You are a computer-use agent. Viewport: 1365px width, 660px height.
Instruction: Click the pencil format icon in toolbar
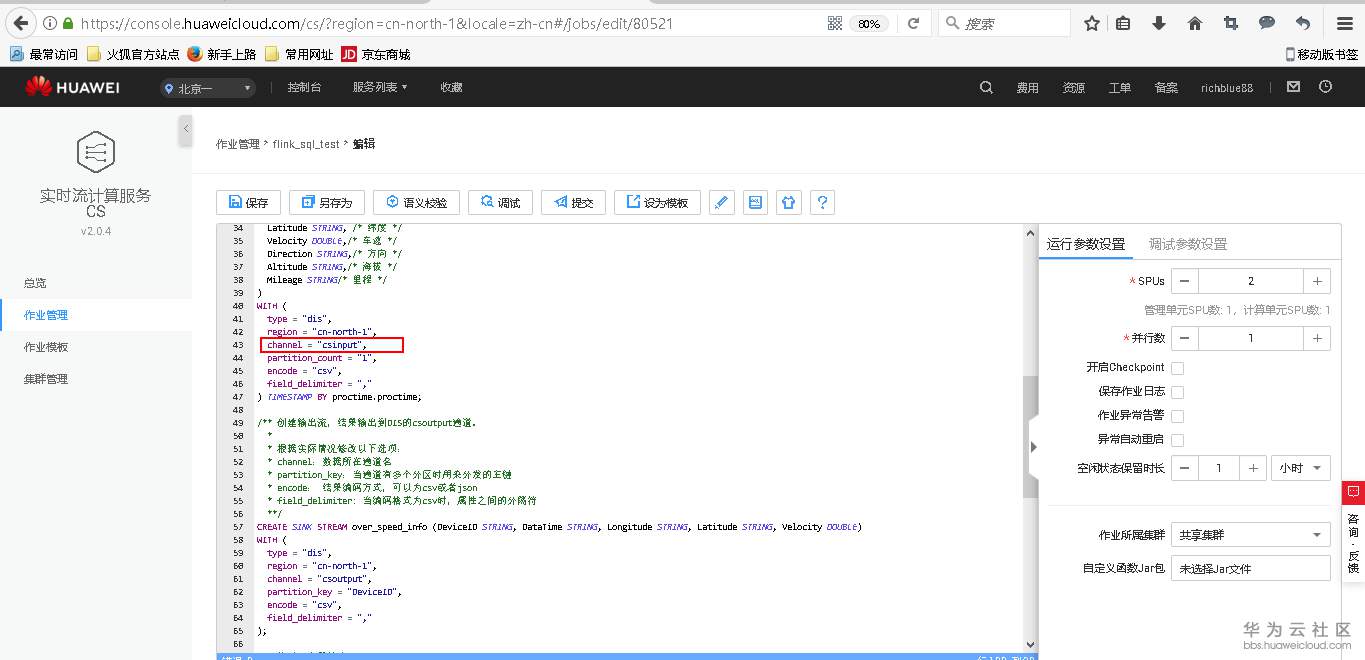(x=722, y=202)
